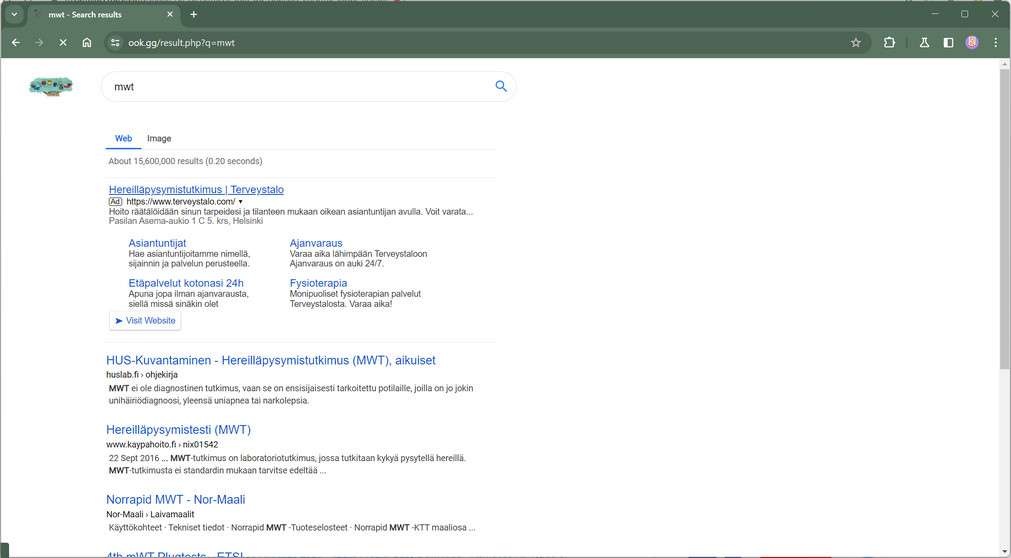Click the magnifier search icon
This screenshot has width=1011, height=558.
click(501, 86)
